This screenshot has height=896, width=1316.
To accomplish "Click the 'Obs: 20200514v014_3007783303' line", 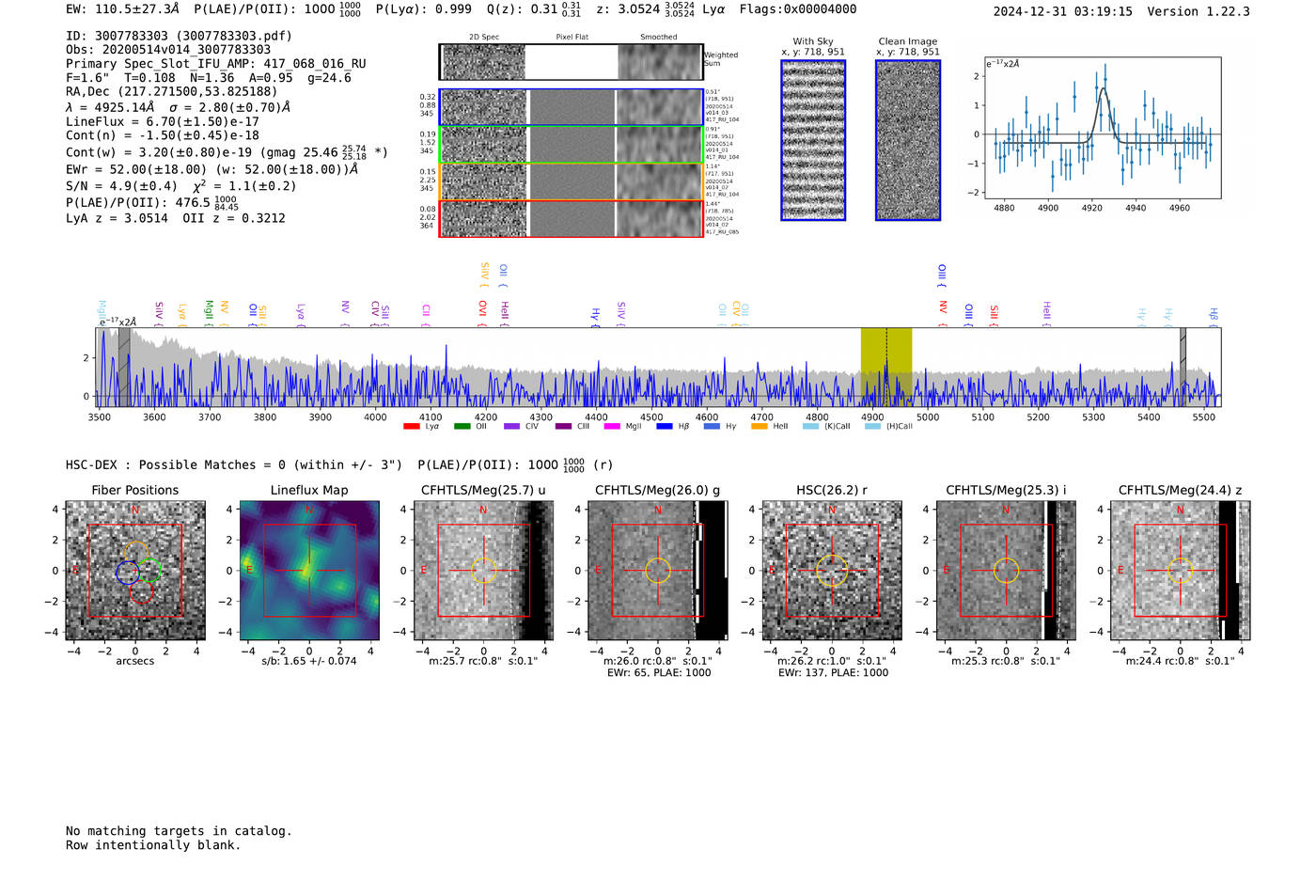I will [x=168, y=50].
